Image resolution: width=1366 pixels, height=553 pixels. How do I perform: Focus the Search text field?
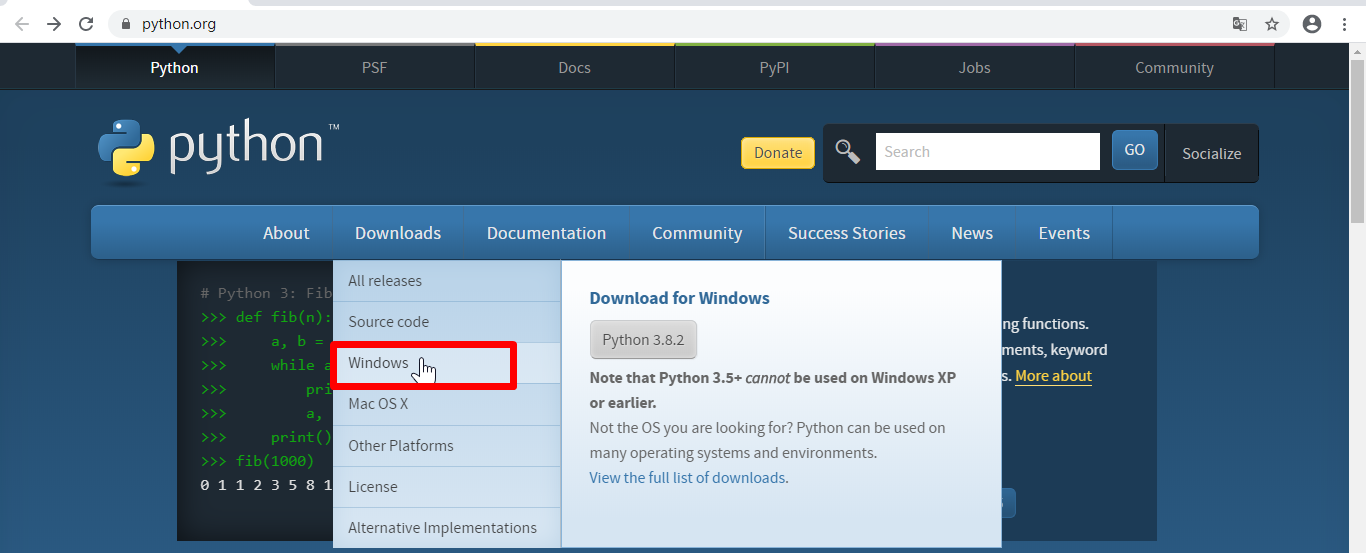point(988,152)
